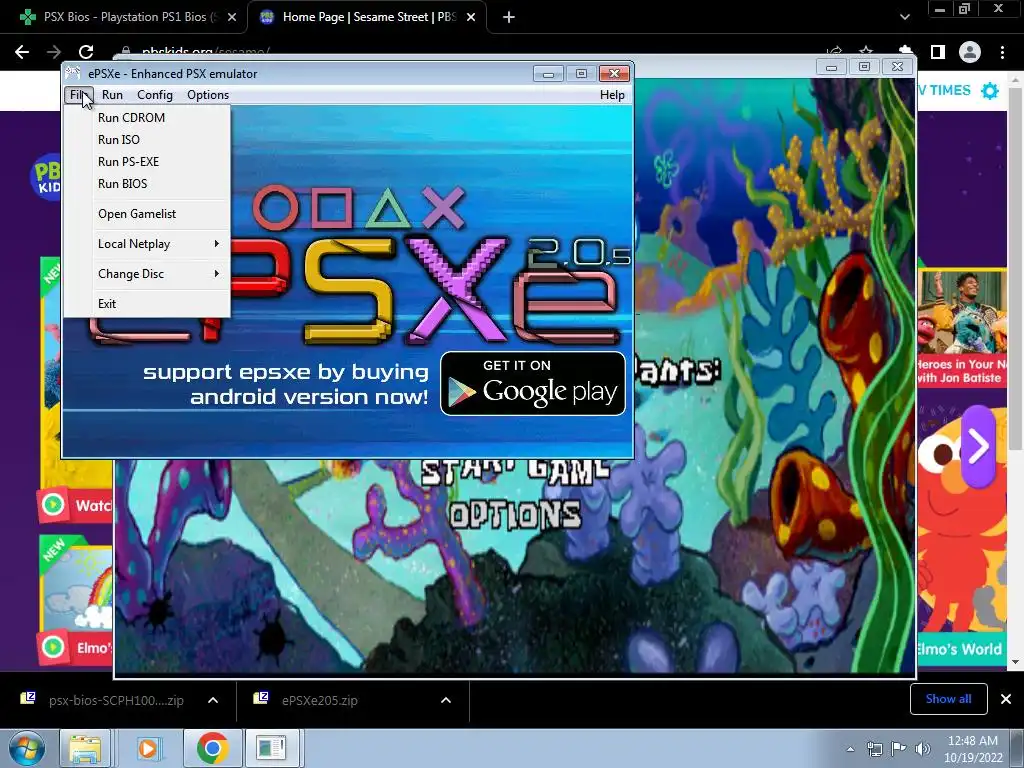The width and height of the screenshot is (1024, 768).
Task: Open the Run menu in ePSXe
Action: (x=112, y=95)
